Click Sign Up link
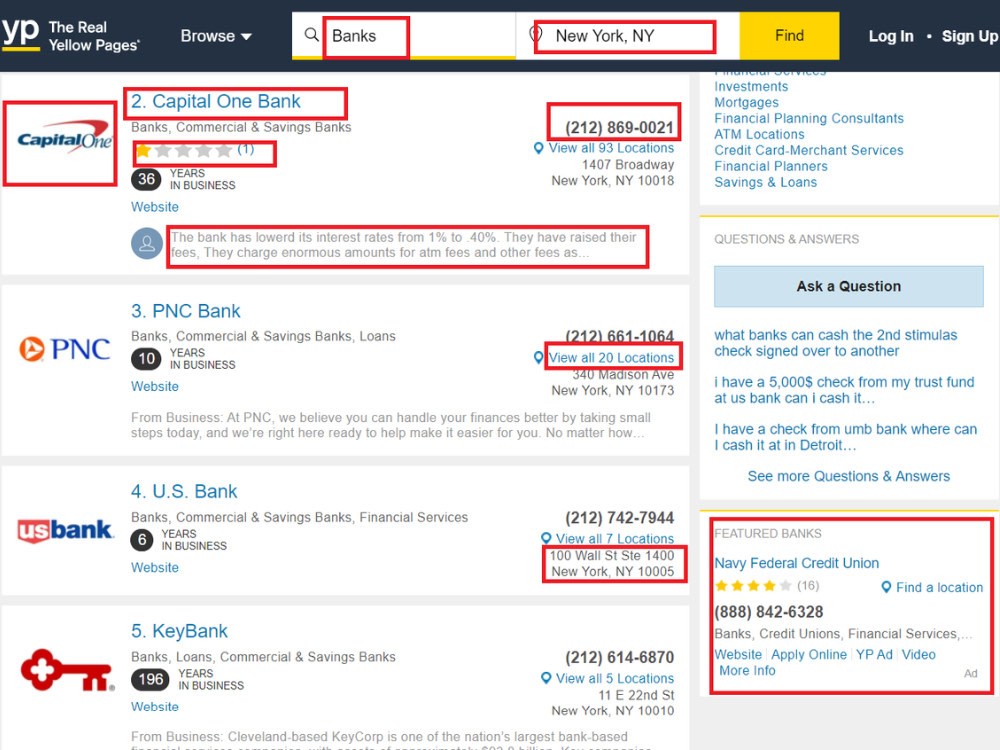The image size is (1000, 750). click(x=969, y=36)
